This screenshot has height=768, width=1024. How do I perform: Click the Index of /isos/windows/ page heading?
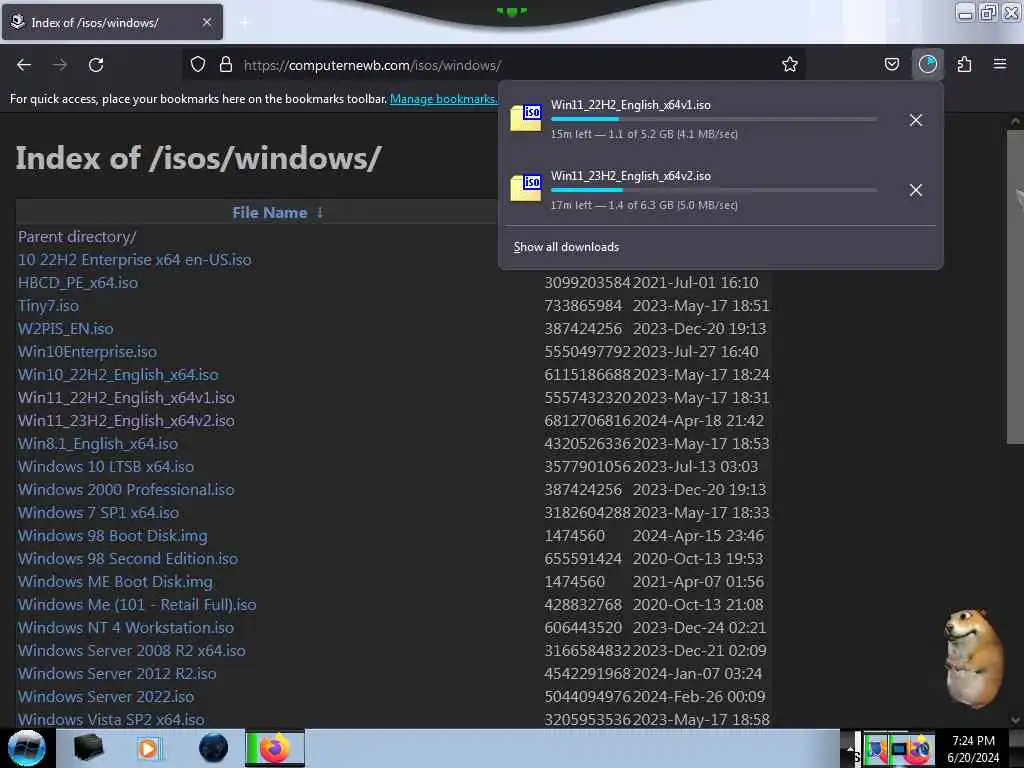tap(198, 158)
